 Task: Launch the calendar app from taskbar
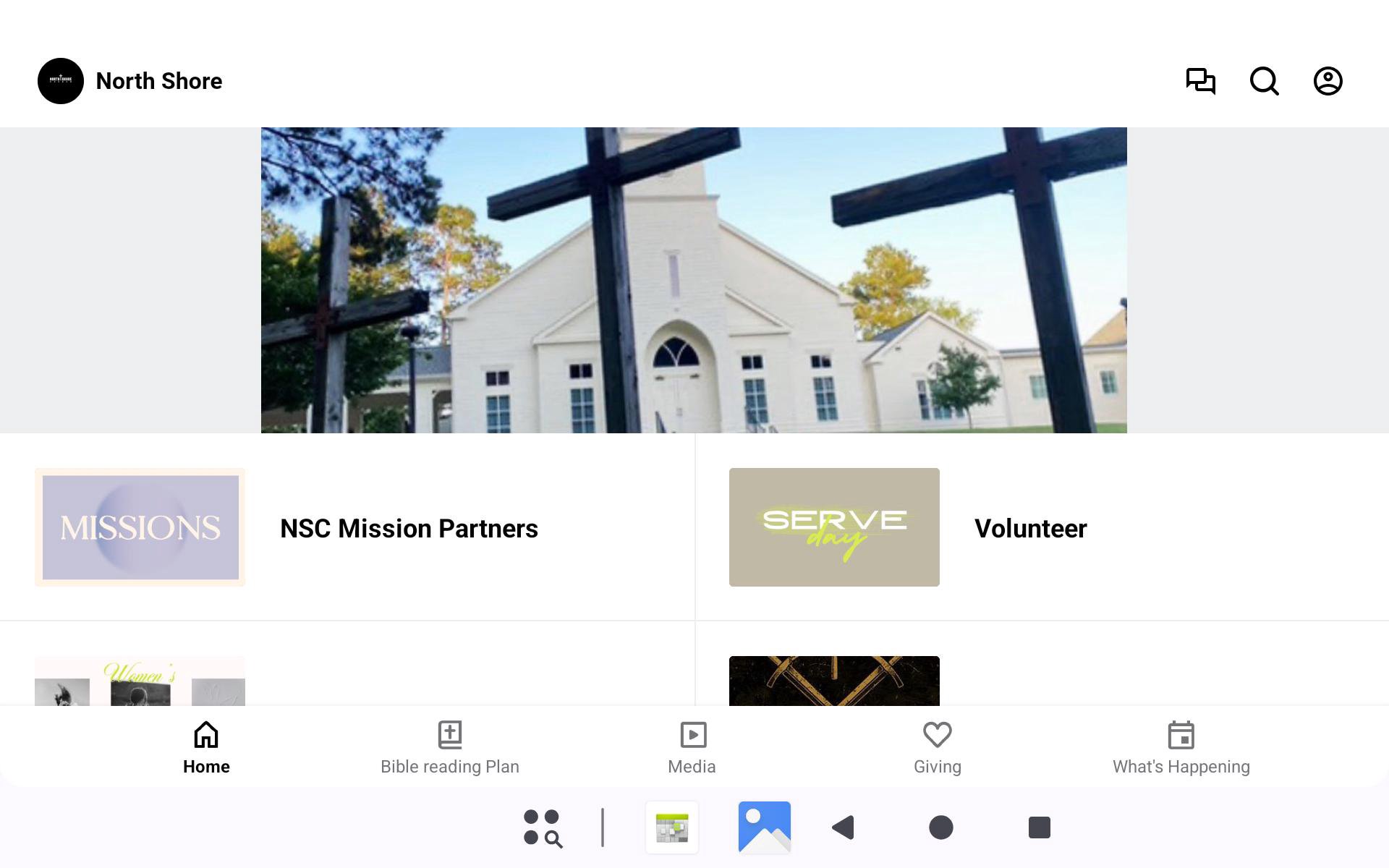pyautogui.click(x=672, y=827)
